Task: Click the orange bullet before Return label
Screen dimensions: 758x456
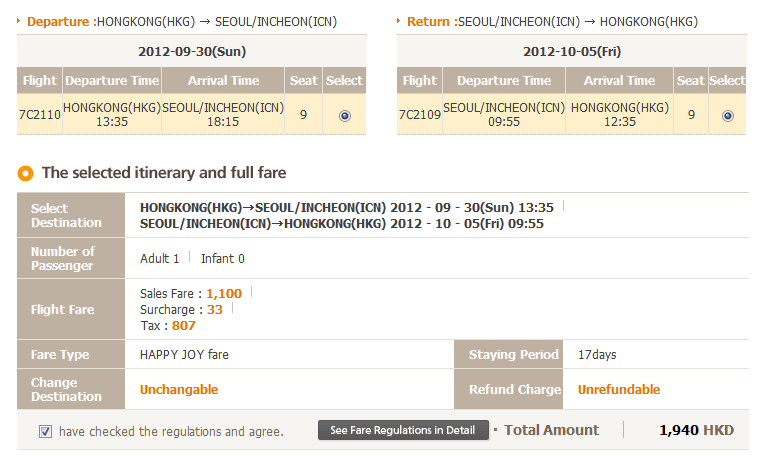Action: tap(401, 21)
